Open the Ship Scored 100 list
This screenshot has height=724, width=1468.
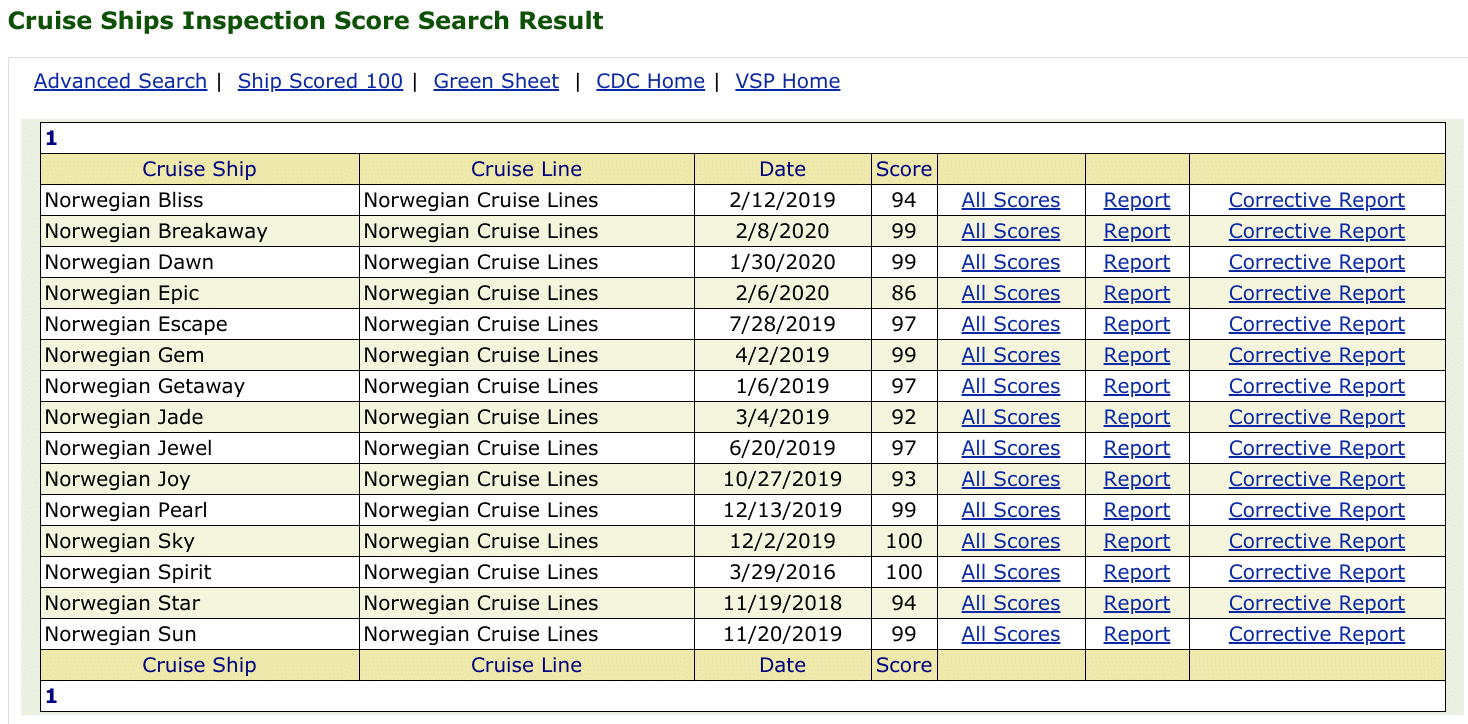319,81
